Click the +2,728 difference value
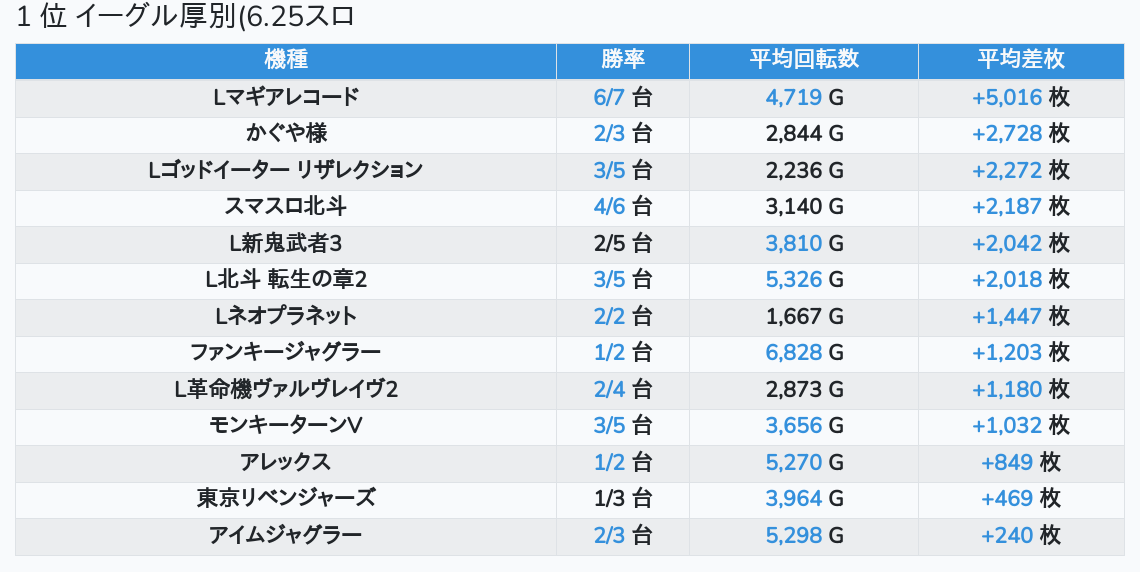The height and width of the screenshot is (572, 1140). click(x=1007, y=133)
